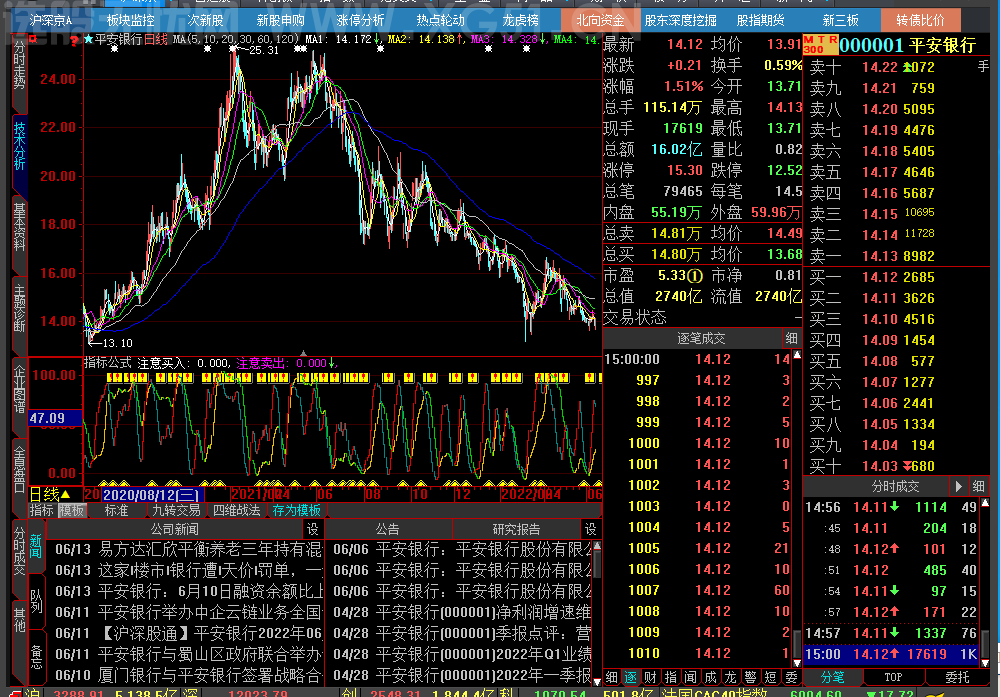Screen dimensions: 1000x697
Task: Open the 分时成交 vertical side tab
Action: tap(19, 551)
